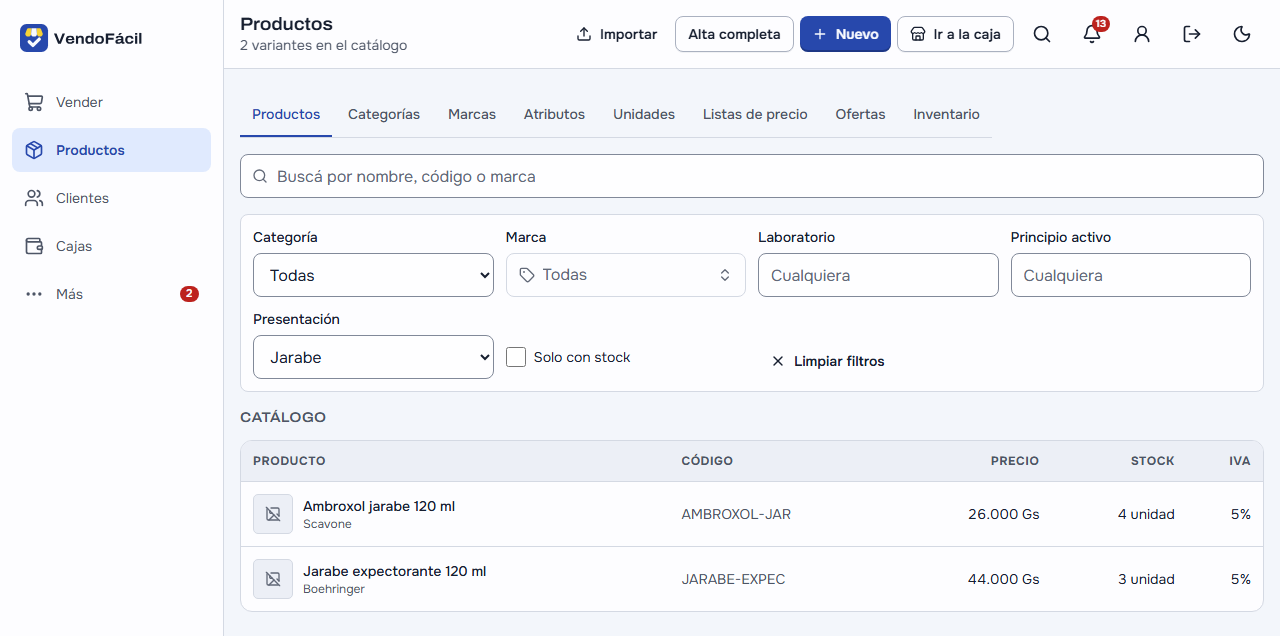1280x636 pixels.
Task: Click Ambroxol jarabe product image placeholder
Action: point(273,514)
